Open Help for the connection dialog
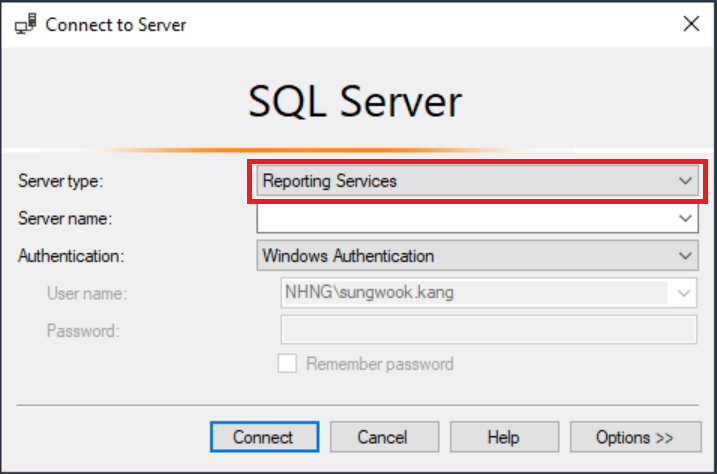 pos(504,437)
